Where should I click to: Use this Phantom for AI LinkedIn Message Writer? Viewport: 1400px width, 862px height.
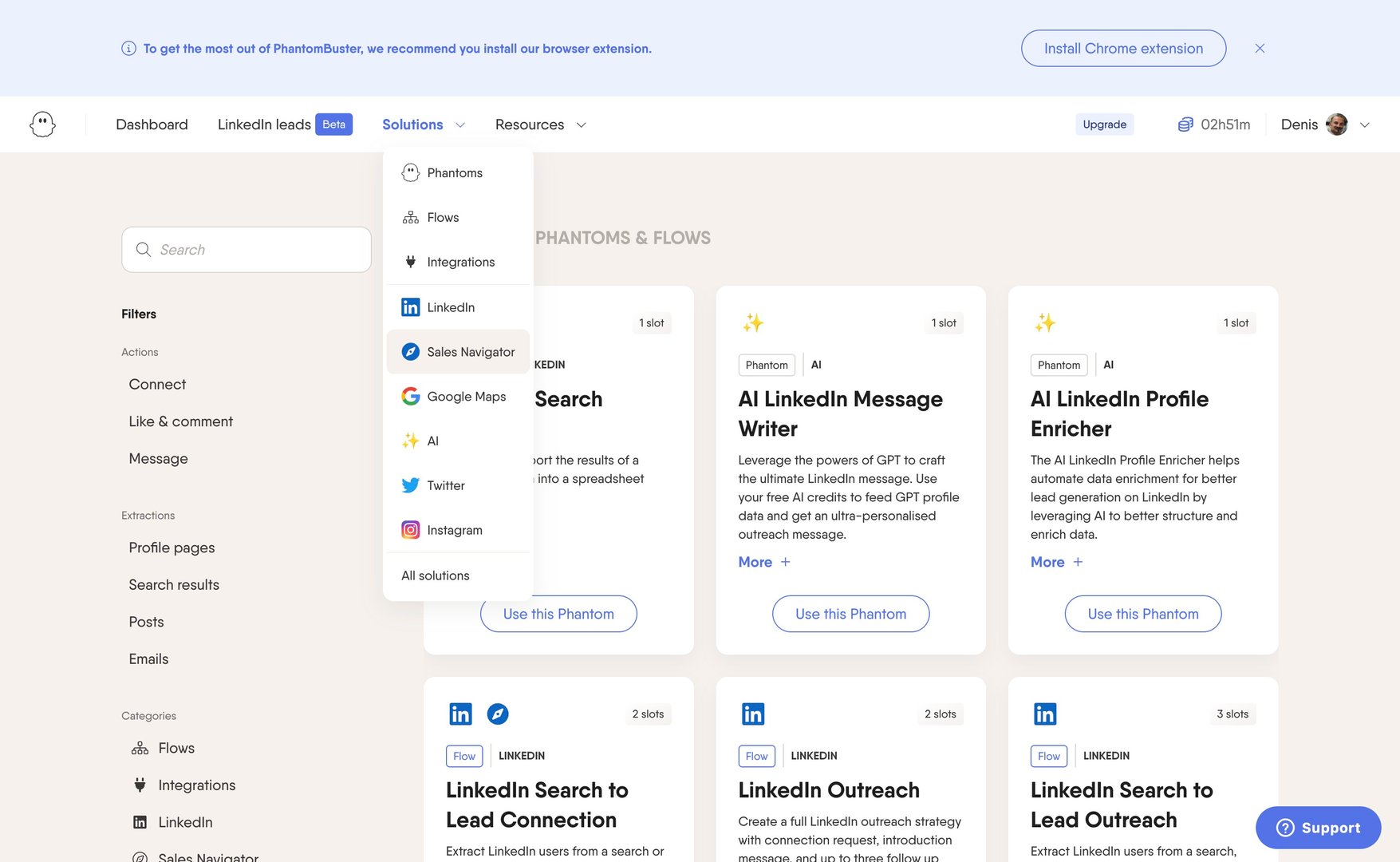850,614
